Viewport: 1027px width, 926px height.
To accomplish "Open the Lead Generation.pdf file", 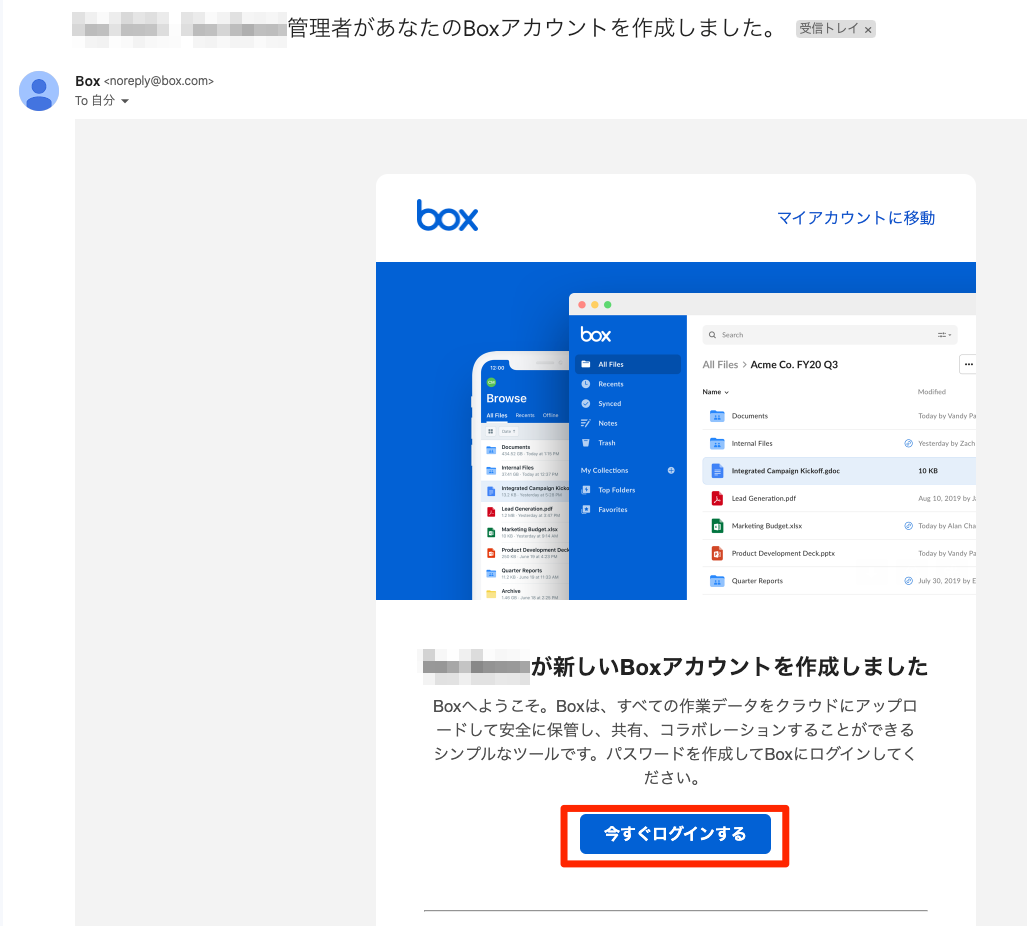I will [839, 498].
